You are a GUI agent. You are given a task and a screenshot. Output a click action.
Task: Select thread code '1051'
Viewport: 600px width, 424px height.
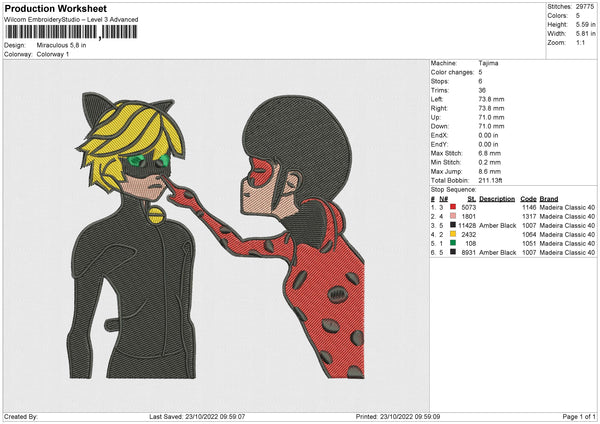click(x=529, y=244)
